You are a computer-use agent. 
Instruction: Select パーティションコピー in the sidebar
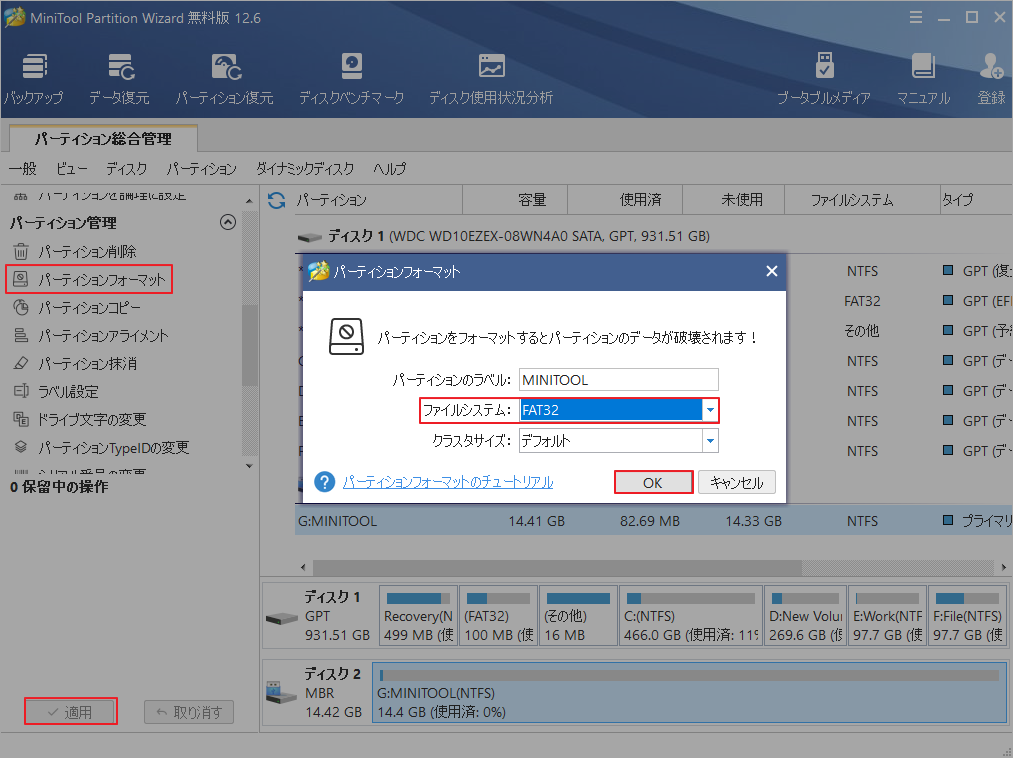pyautogui.click(x=89, y=308)
